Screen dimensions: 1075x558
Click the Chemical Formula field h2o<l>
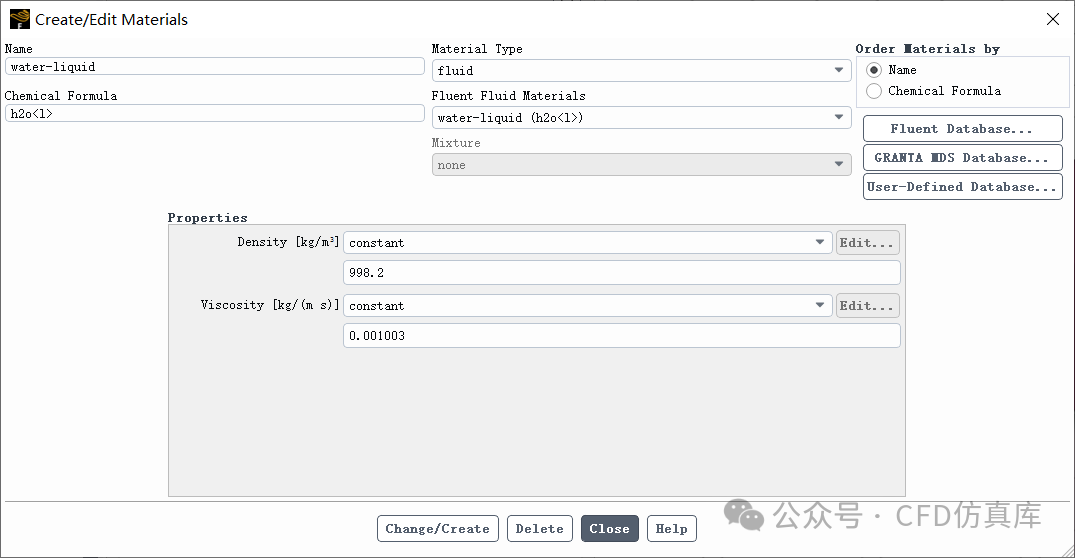(215, 114)
